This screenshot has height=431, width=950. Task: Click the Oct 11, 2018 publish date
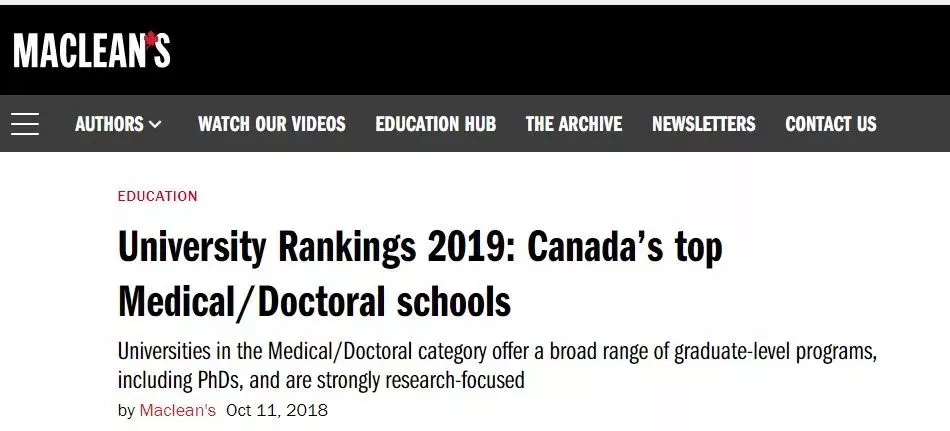coord(277,410)
